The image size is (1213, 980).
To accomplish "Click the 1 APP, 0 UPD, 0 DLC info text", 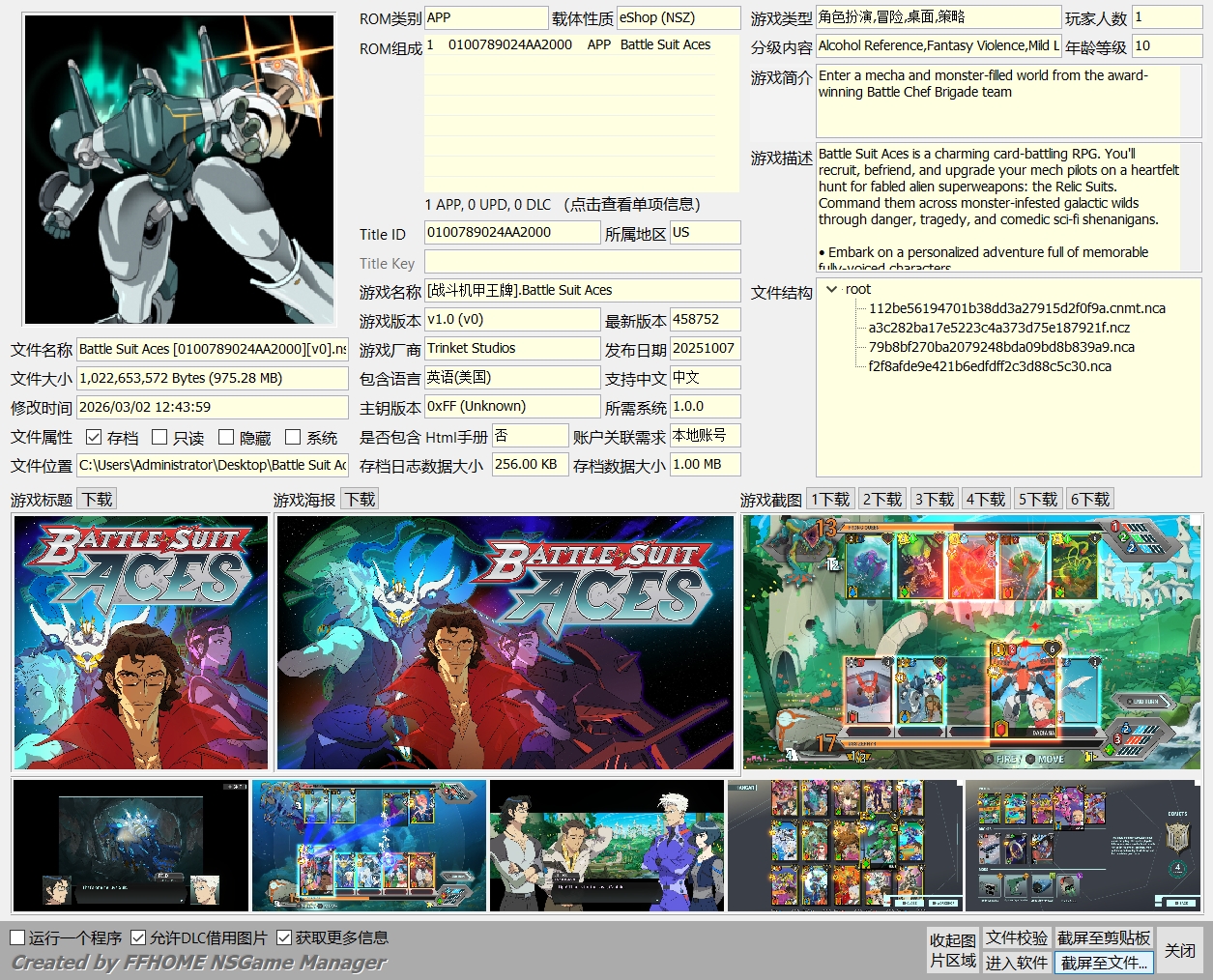I will [563, 205].
